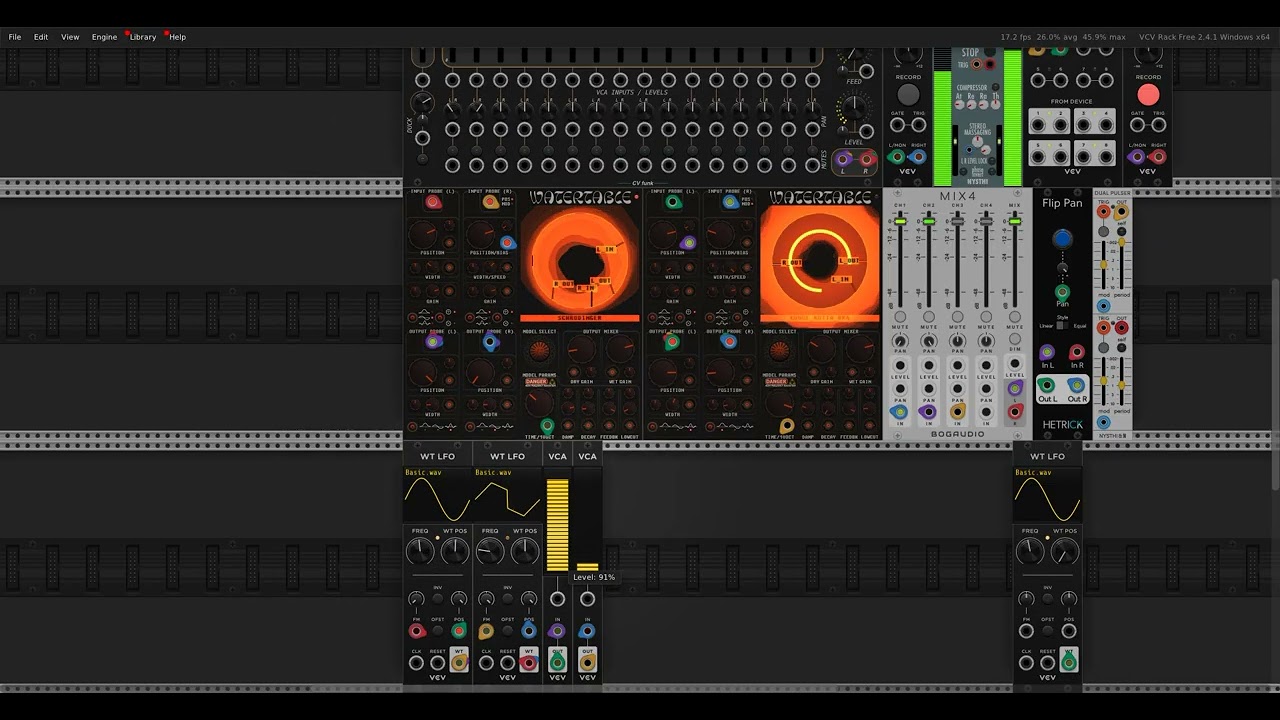Click FREQ knob on second WT LFO
Screen dimensions: 1280x720
tap(490, 551)
